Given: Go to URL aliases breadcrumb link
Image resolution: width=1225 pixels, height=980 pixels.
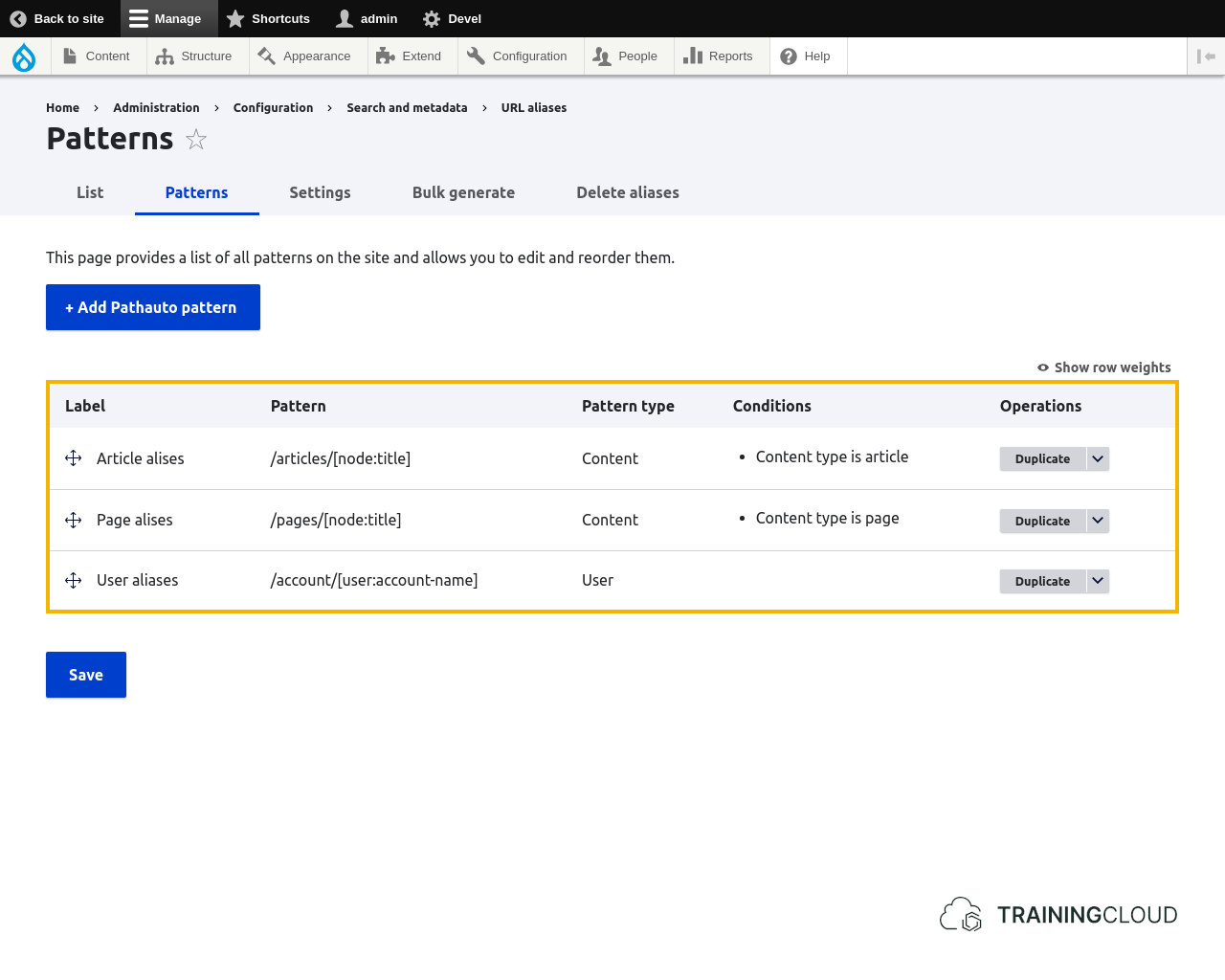Looking at the screenshot, I should coord(534,108).
